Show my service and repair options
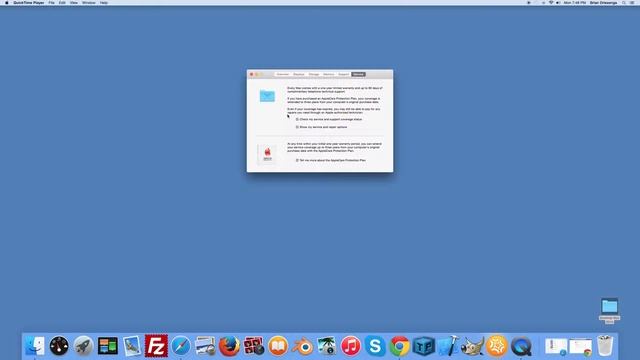 point(322,127)
